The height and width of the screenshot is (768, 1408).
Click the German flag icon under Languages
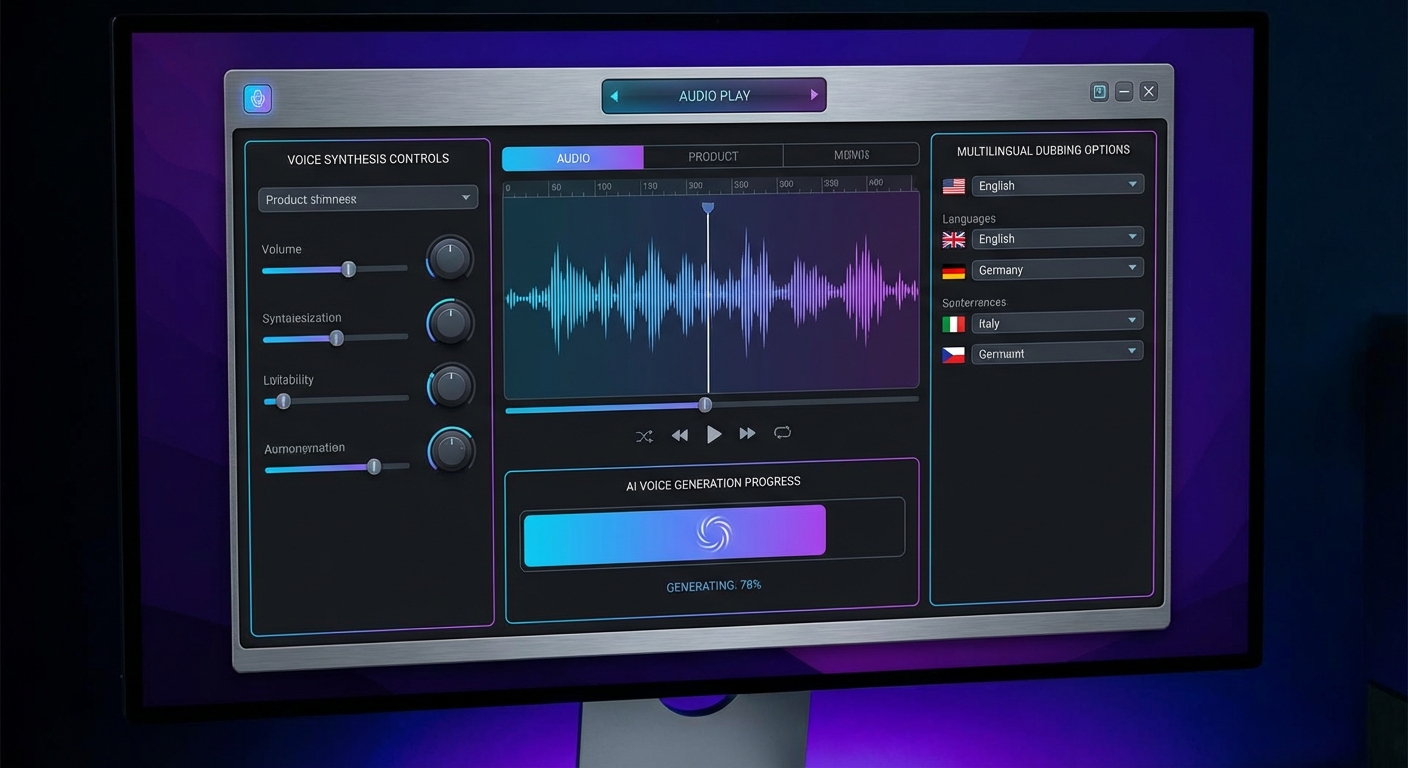coord(953,269)
